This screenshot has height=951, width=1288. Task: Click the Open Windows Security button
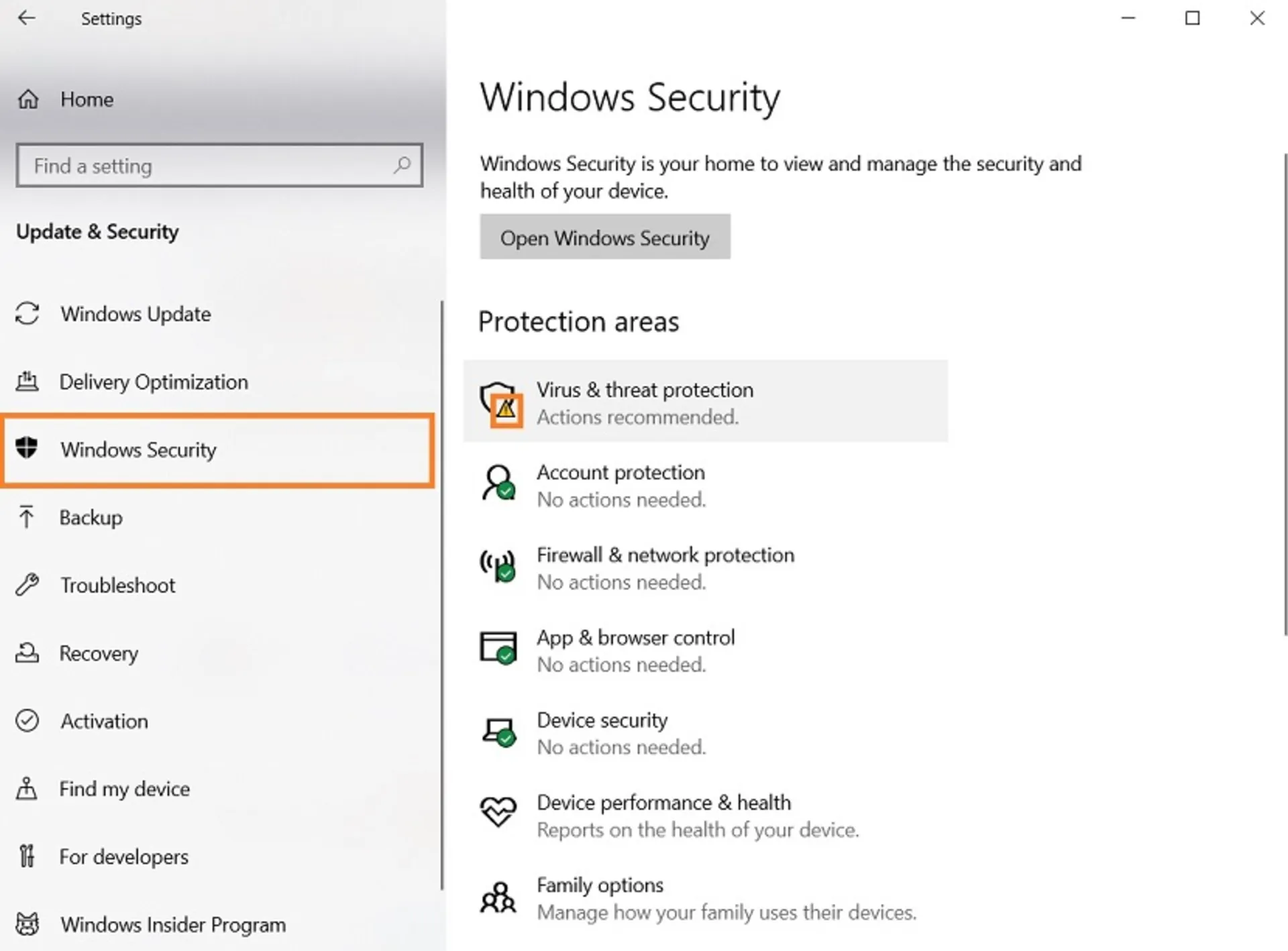(605, 237)
